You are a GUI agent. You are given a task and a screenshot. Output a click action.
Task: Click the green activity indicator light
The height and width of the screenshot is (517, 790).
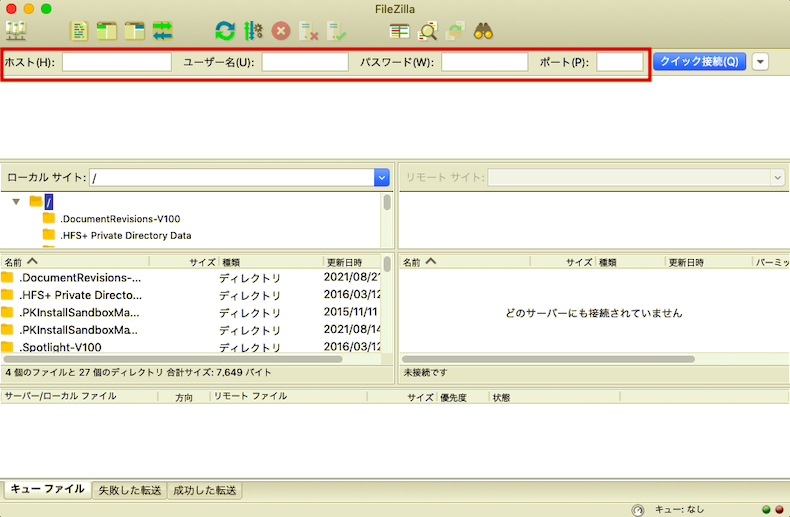point(766,510)
